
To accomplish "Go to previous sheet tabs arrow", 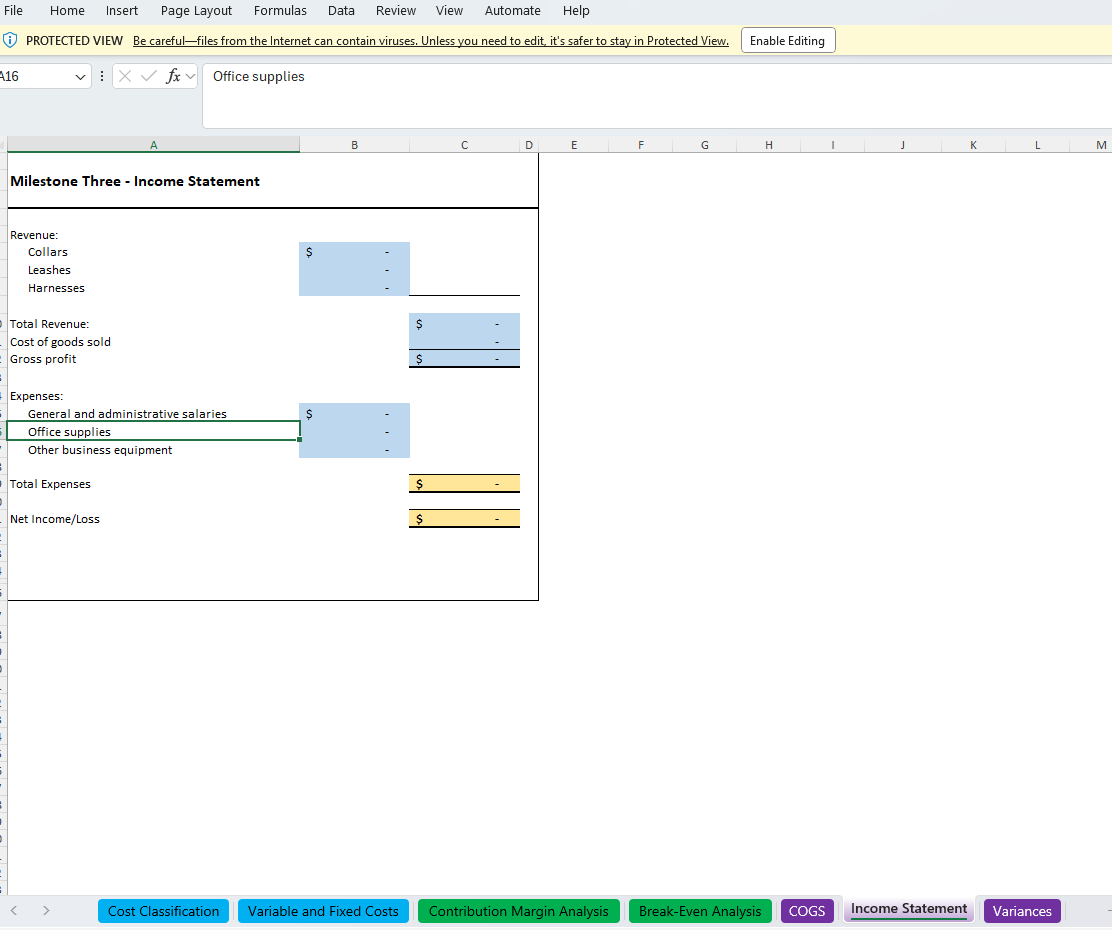I will [x=13, y=911].
